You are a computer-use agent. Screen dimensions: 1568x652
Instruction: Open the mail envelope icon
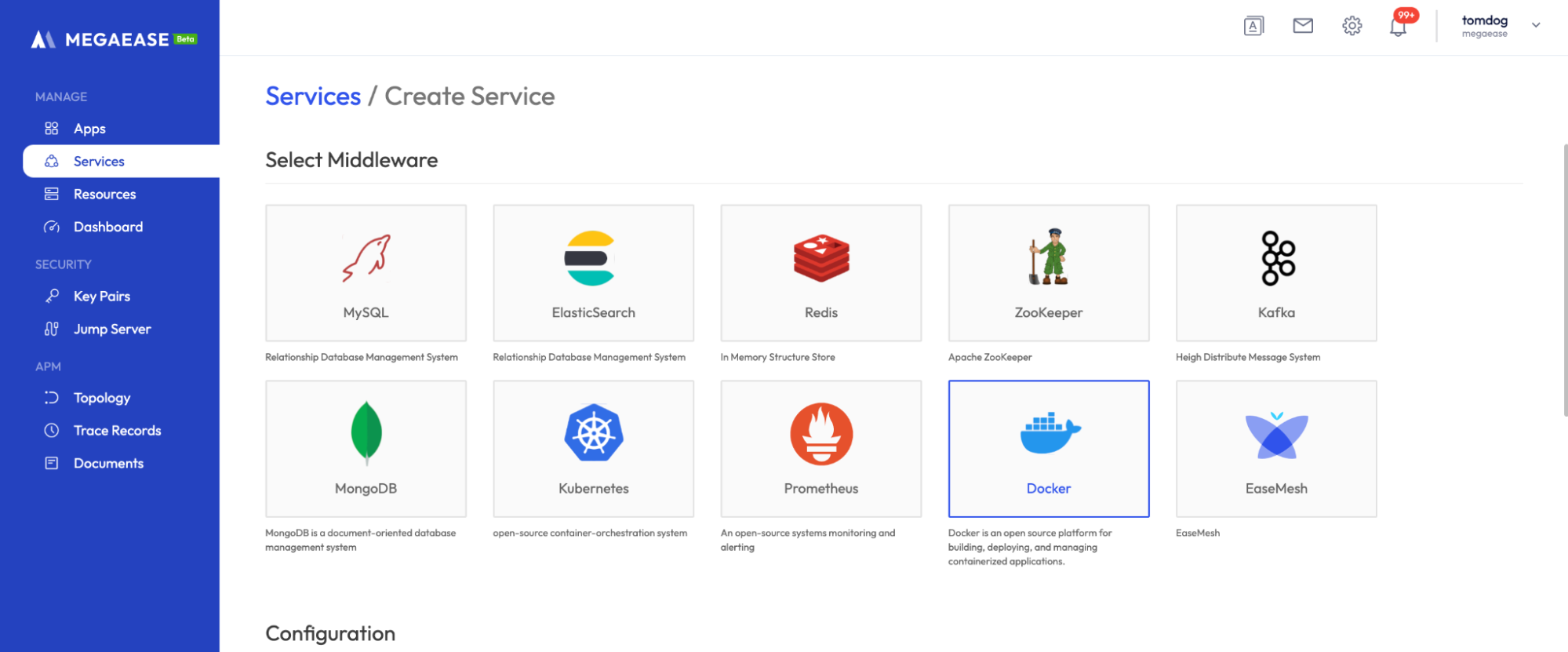[x=1303, y=26]
